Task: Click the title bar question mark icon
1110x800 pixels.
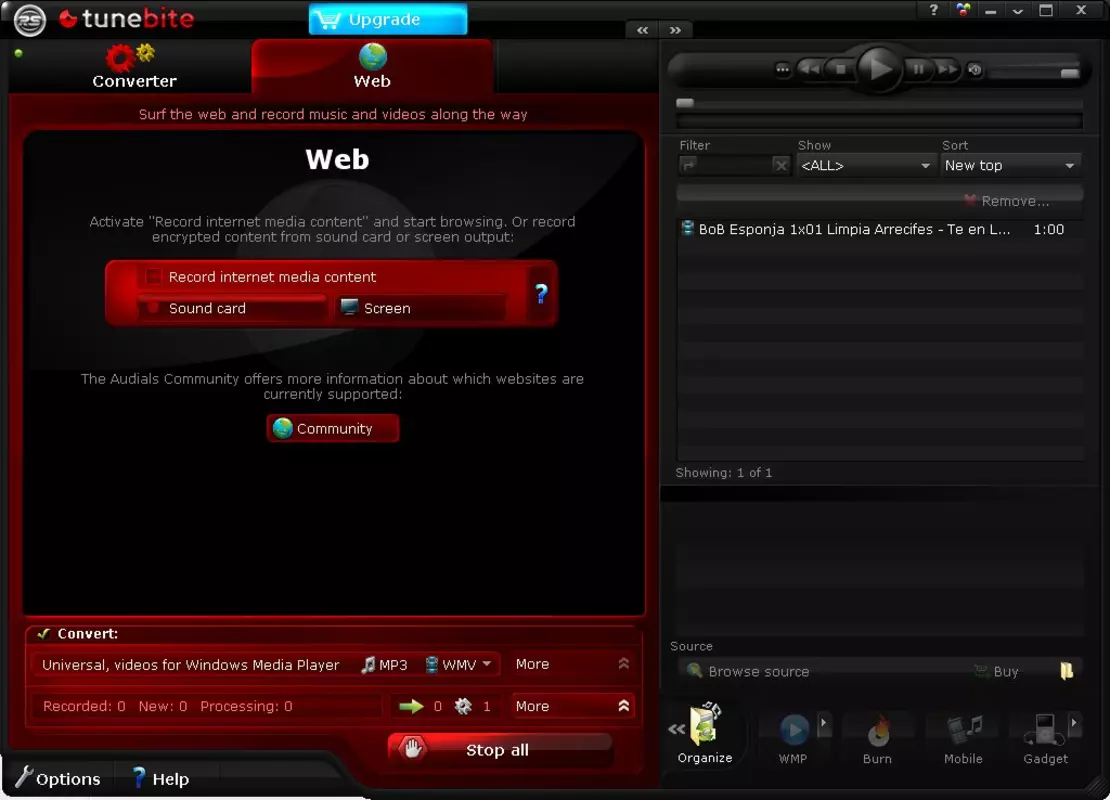Action: pos(933,10)
